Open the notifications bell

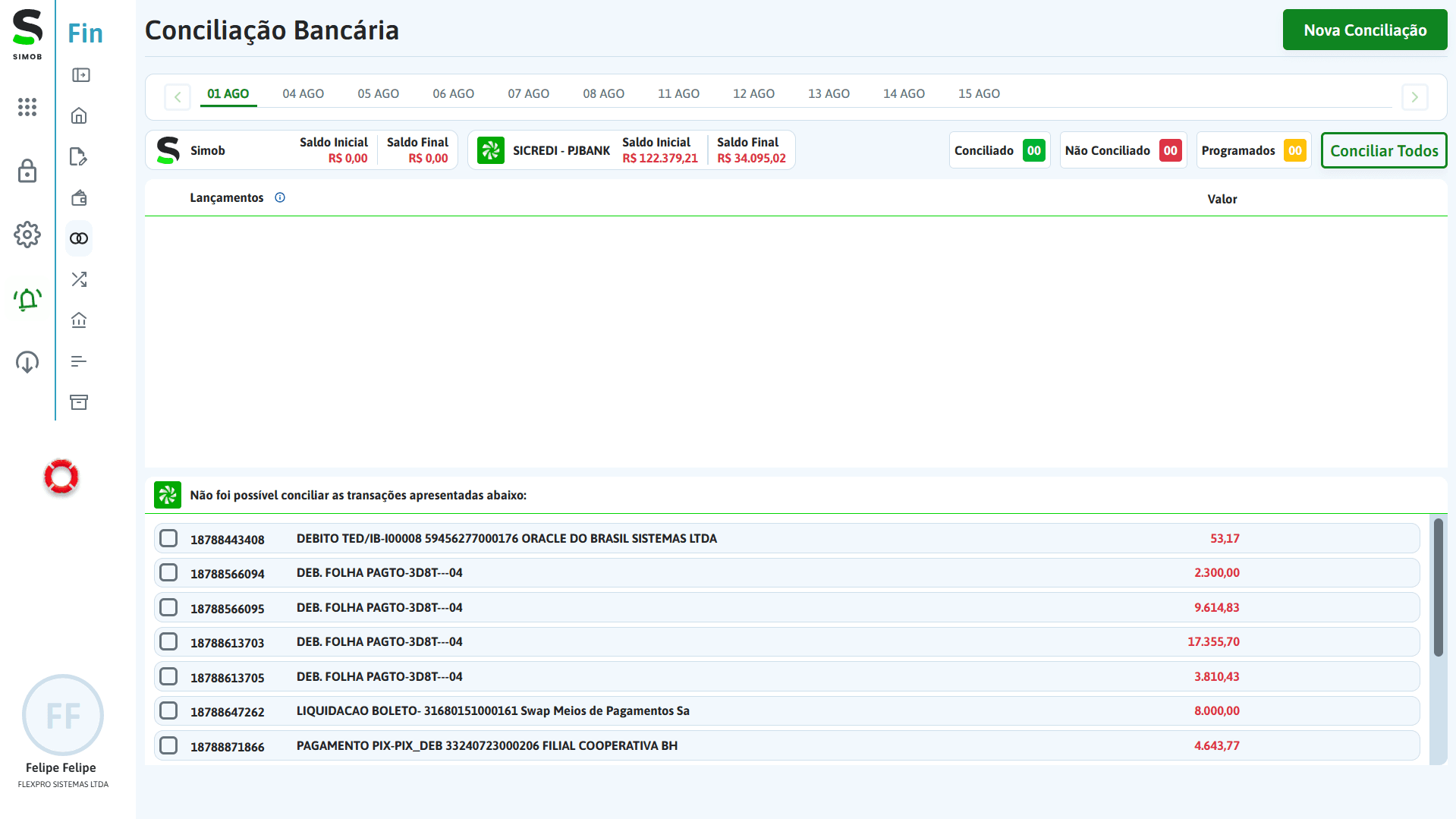27,298
